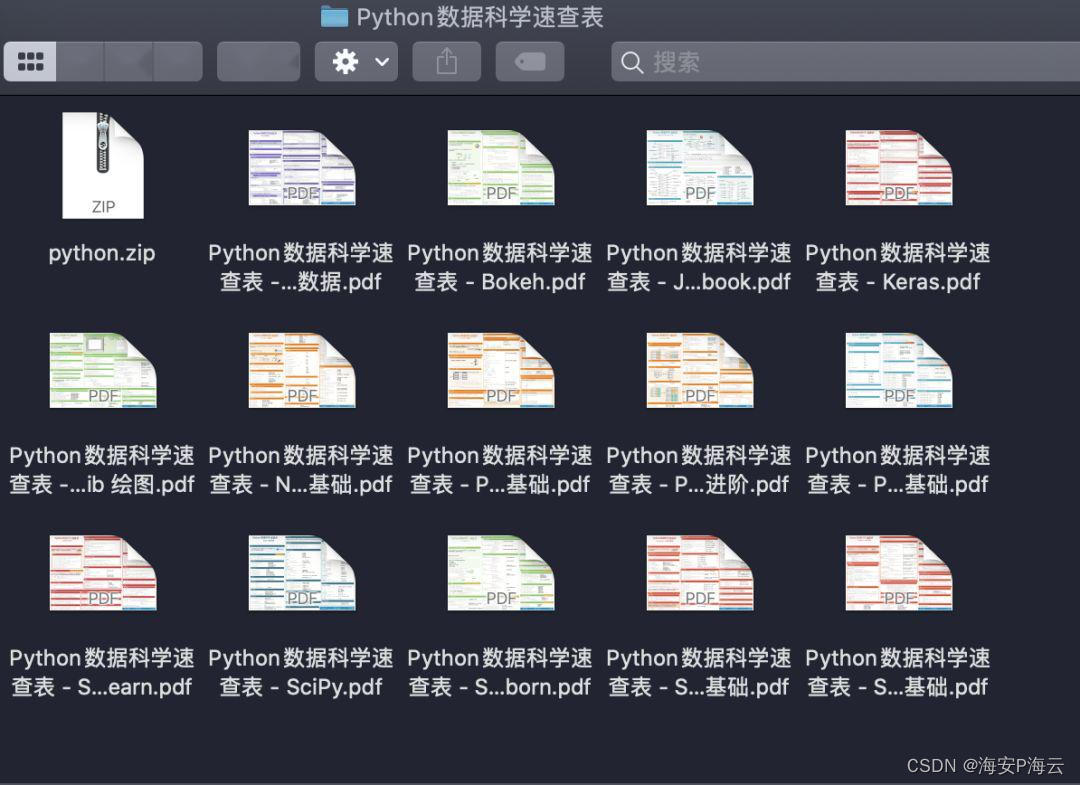Click the python.zip file name
The height and width of the screenshot is (785, 1080).
102,253
